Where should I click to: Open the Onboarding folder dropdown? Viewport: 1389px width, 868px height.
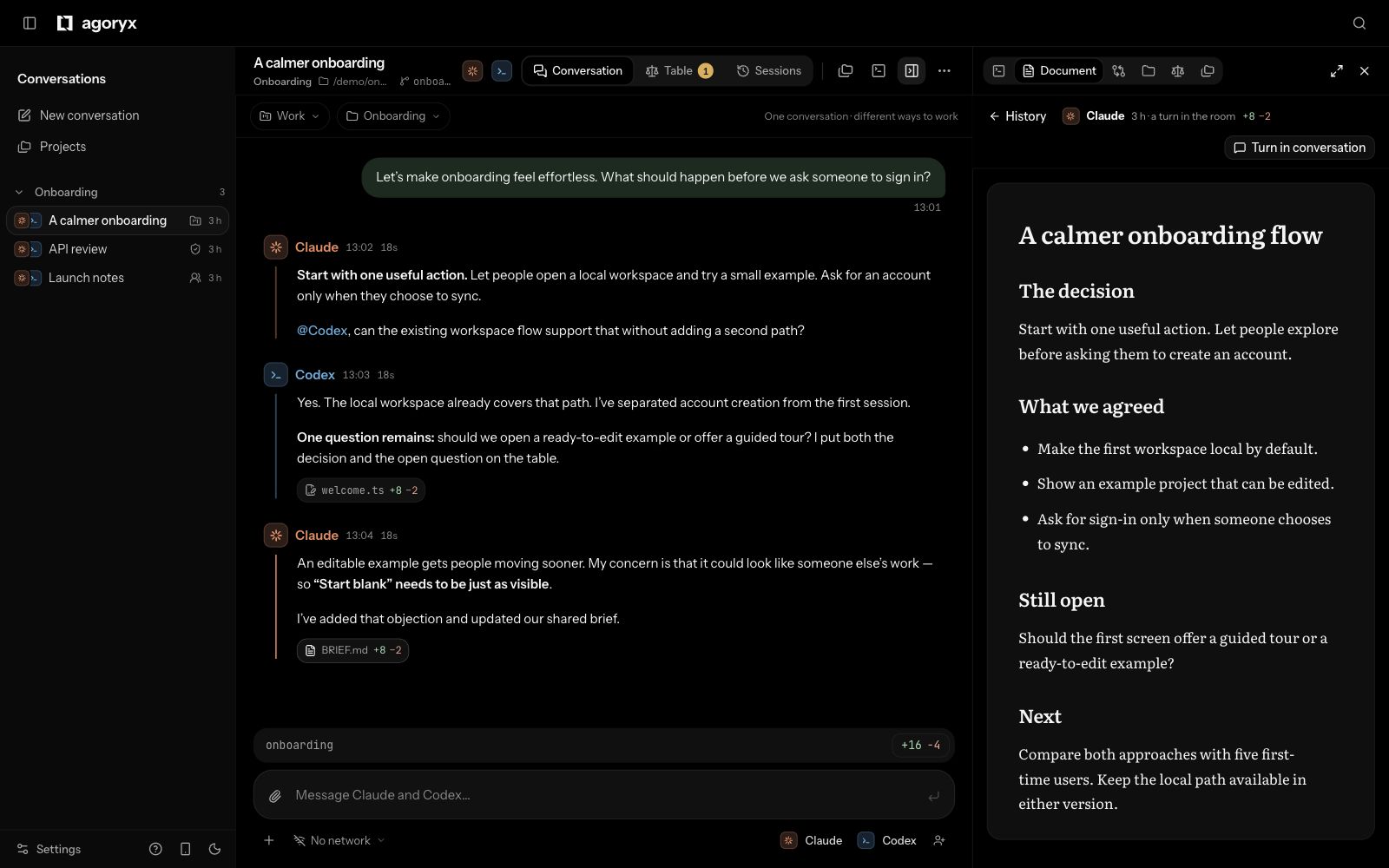(x=393, y=116)
